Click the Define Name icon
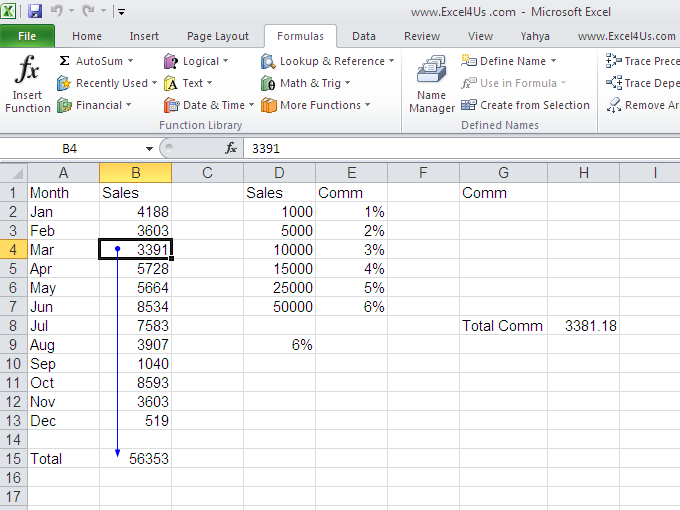Screen dimensions: 680x510 (x=469, y=61)
